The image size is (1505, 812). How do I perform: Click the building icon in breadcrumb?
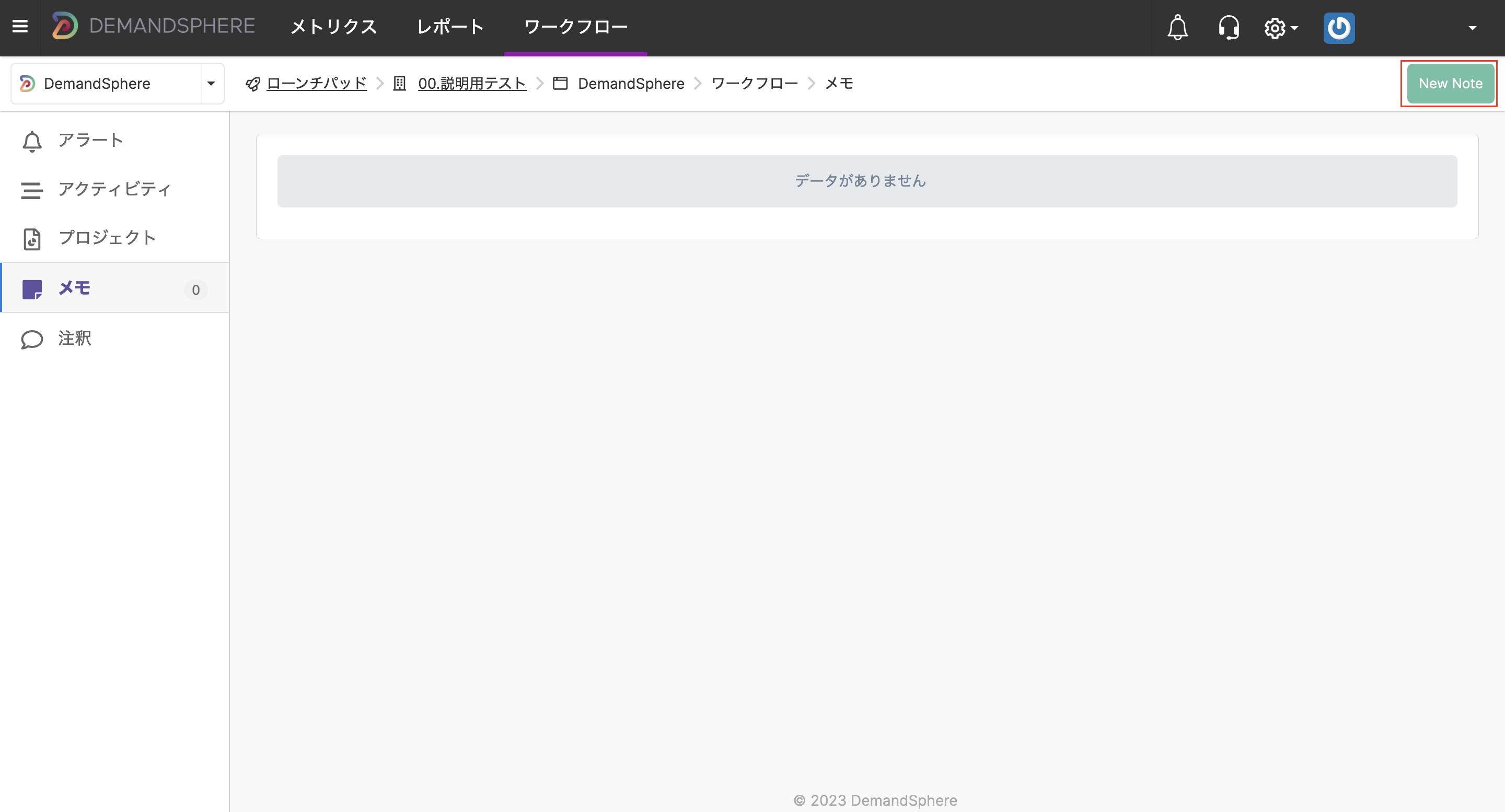coord(399,84)
